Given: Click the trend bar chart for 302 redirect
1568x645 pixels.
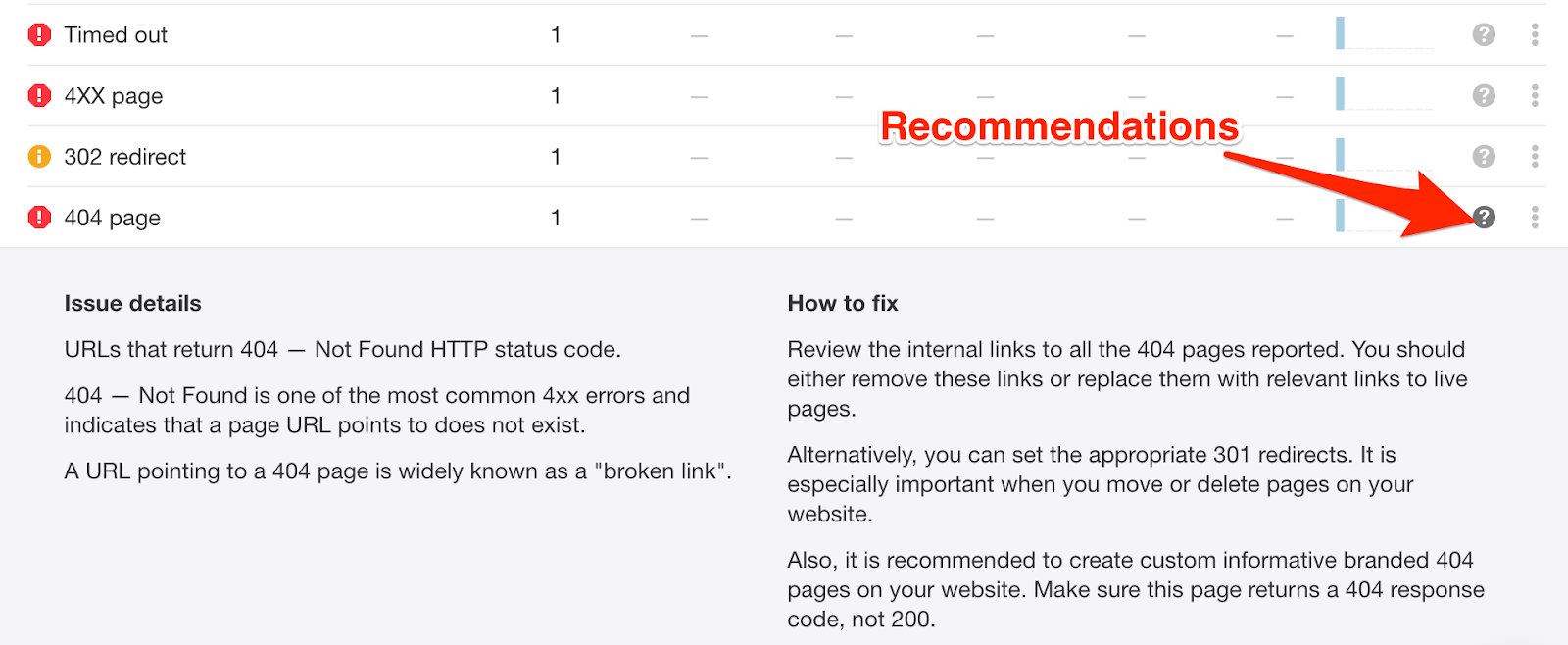Looking at the screenshot, I should coord(1384,155).
